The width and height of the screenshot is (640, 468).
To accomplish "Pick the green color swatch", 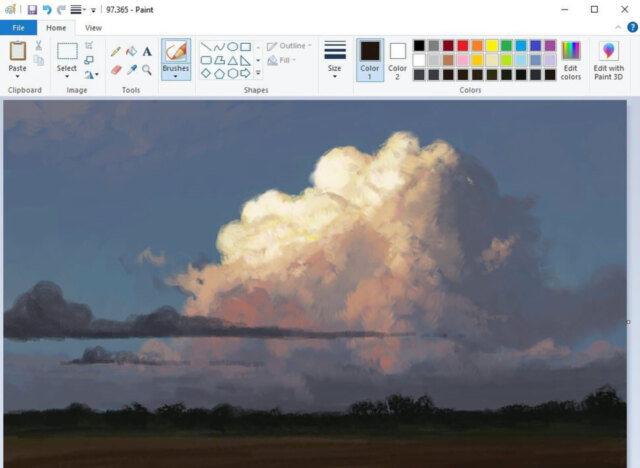I will (x=507, y=45).
